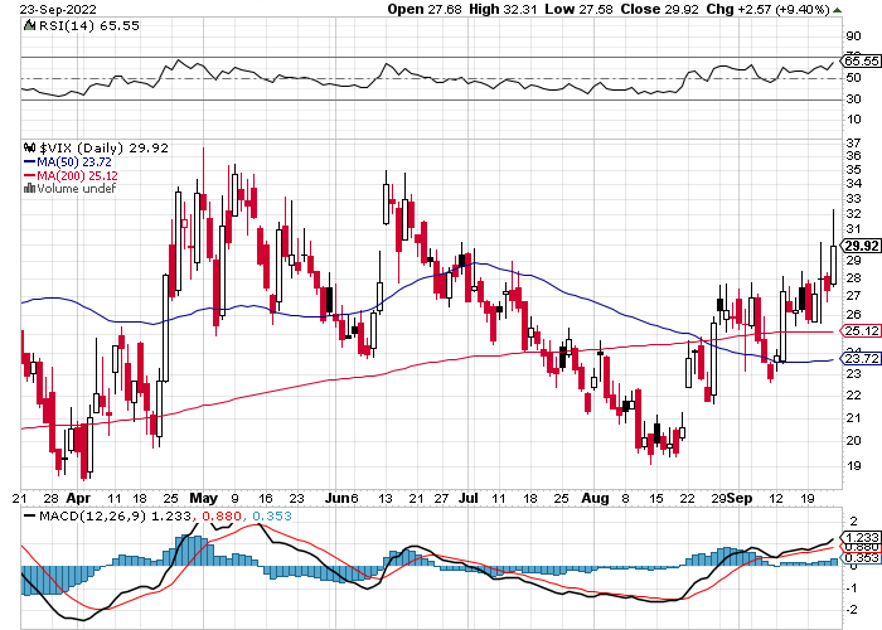Click the Aug label on the time axis
This screenshot has width=882, height=630.
(x=594, y=497)
